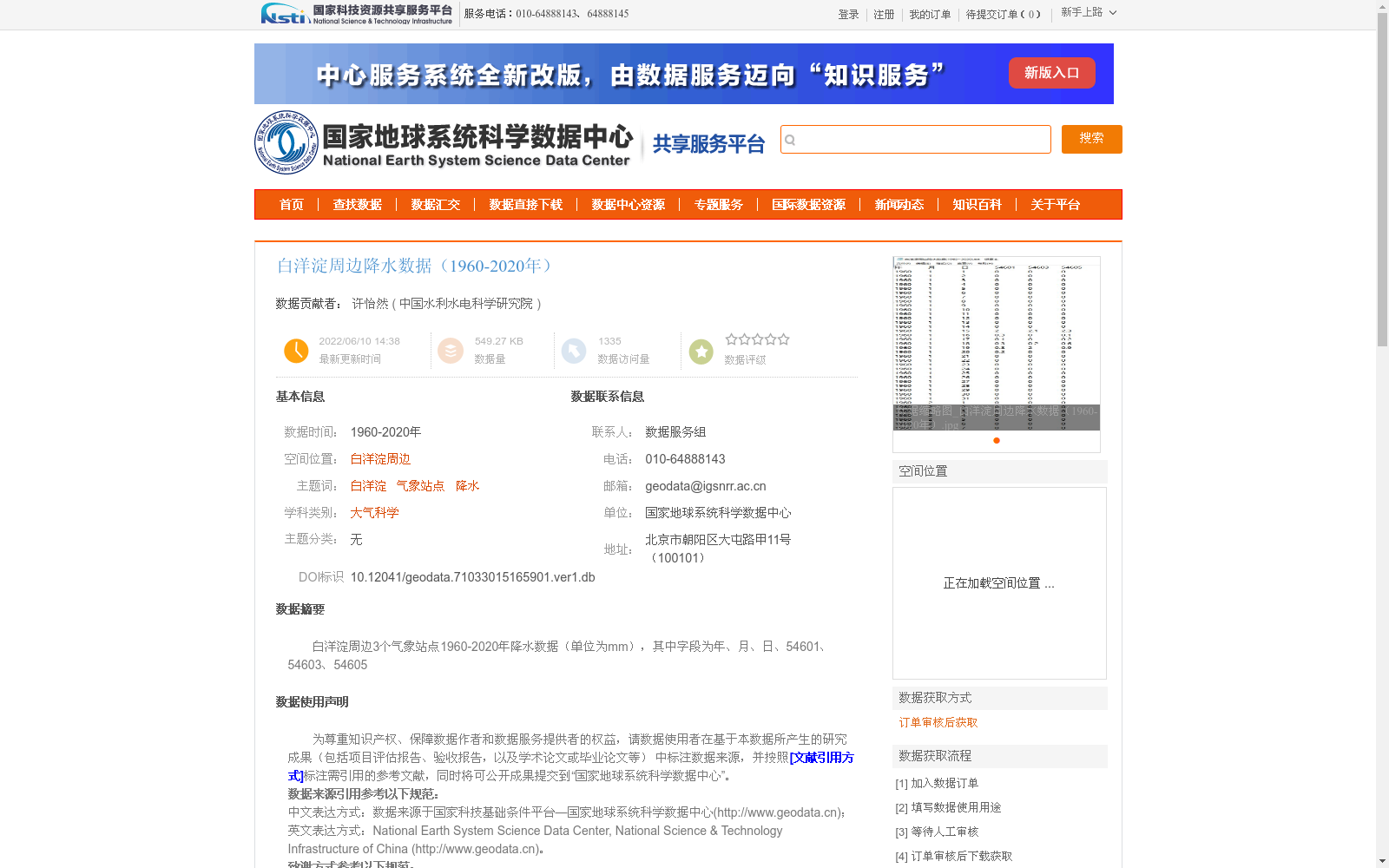Click the 白洋淀周边 spatial location link
The height and width of the screenshot is (868, 1389).
click(380, 459)
